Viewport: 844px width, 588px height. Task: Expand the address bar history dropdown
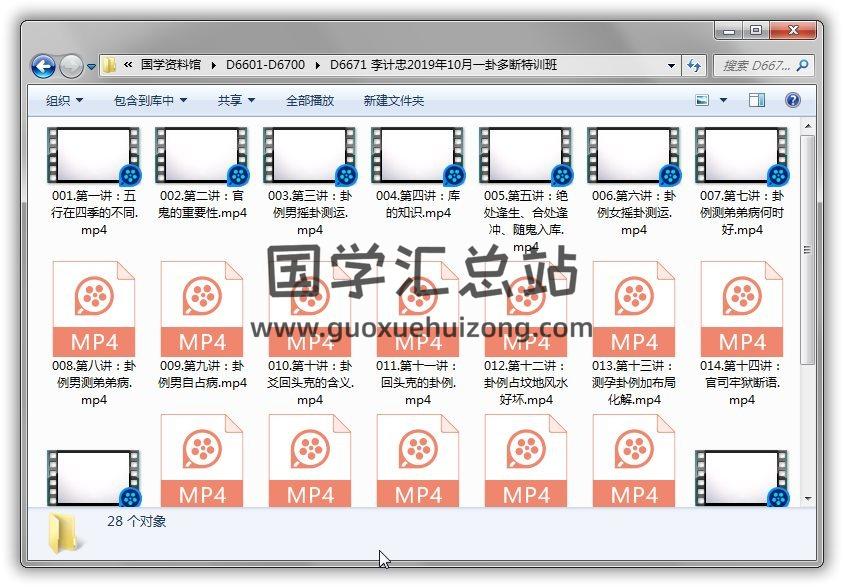click(671, 66)
